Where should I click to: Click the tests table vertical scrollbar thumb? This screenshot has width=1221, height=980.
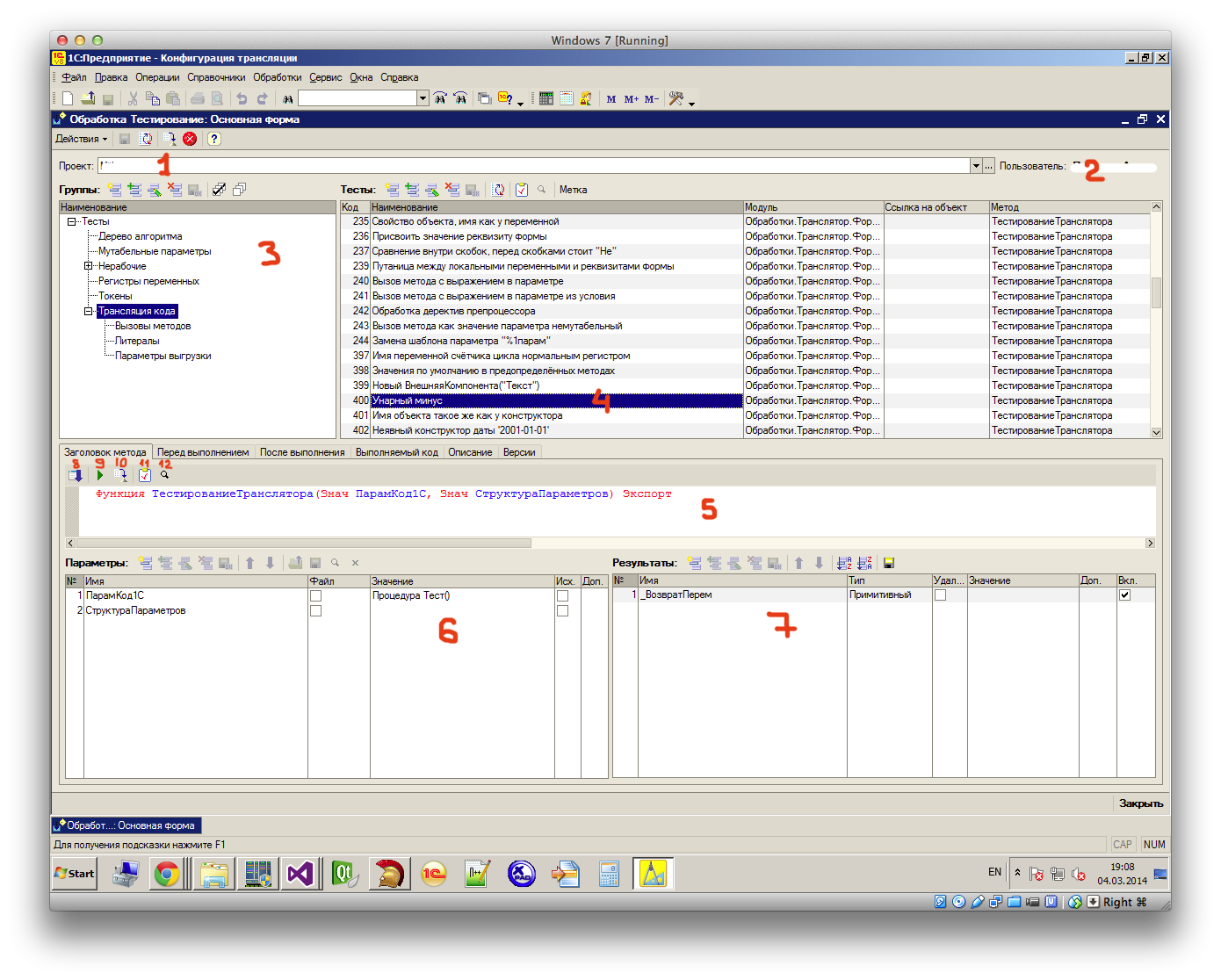(1156, 292)
